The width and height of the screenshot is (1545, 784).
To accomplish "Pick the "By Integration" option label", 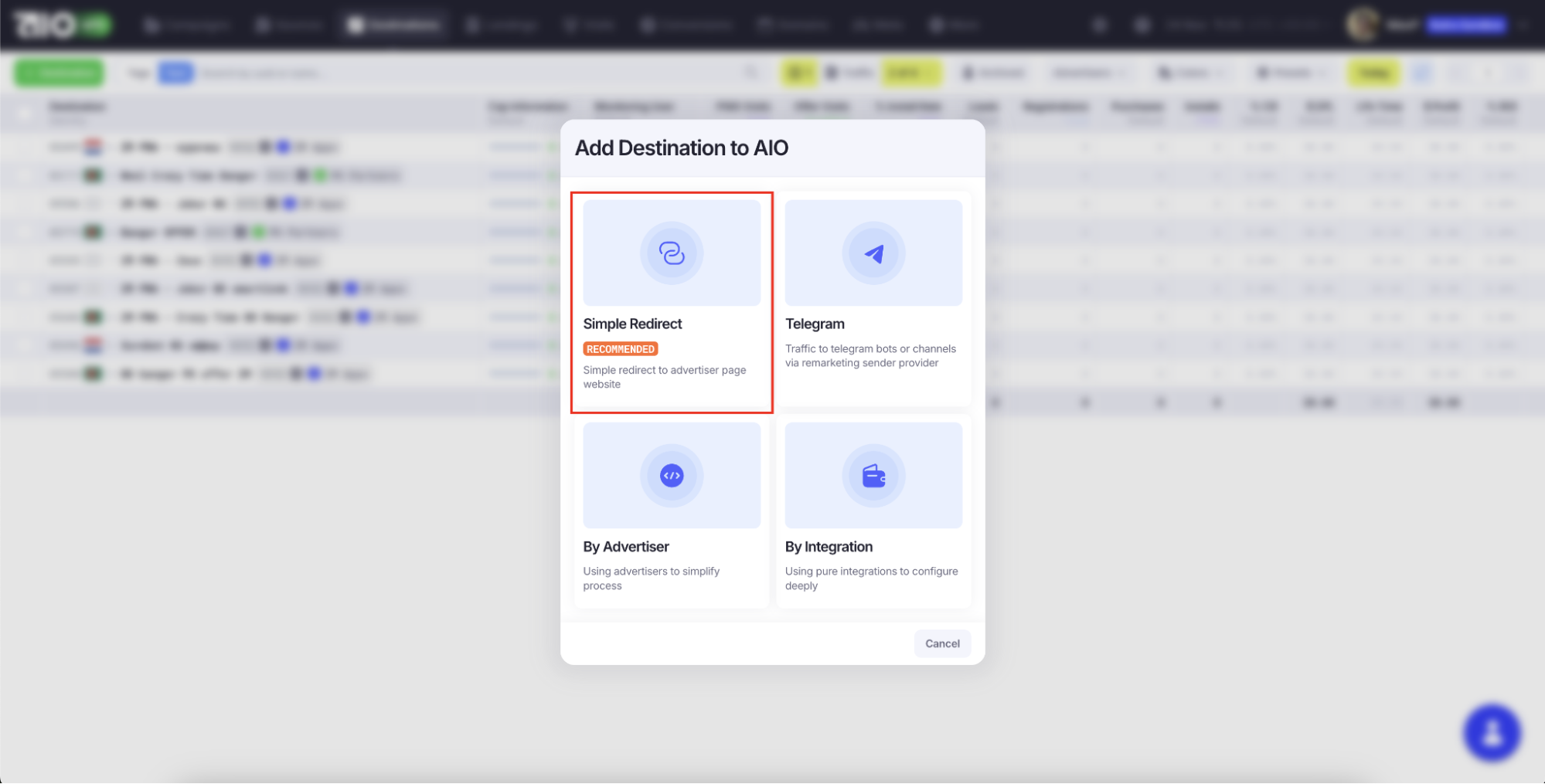I will point(829,547).
